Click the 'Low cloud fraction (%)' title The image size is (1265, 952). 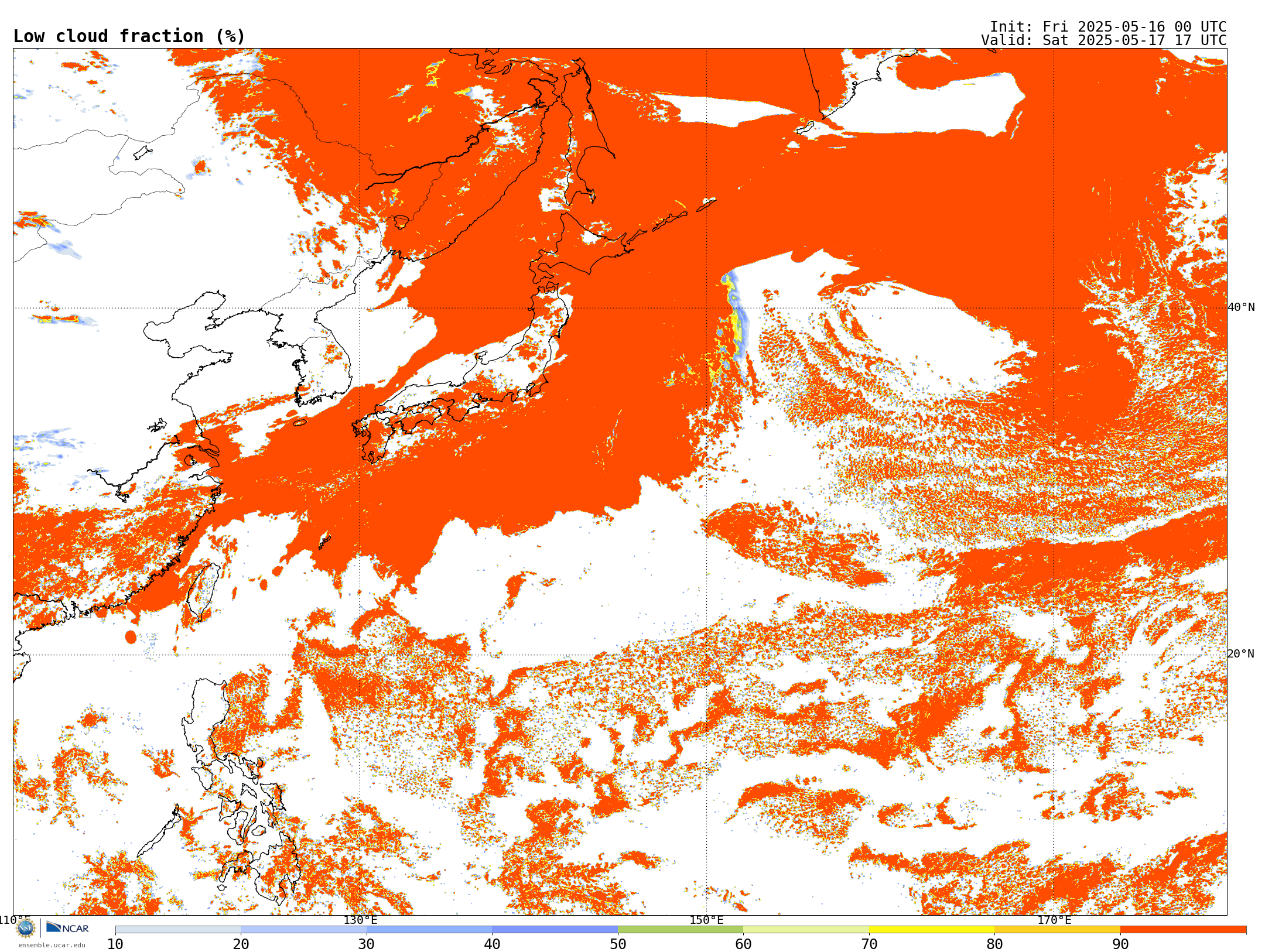(129, 36)
